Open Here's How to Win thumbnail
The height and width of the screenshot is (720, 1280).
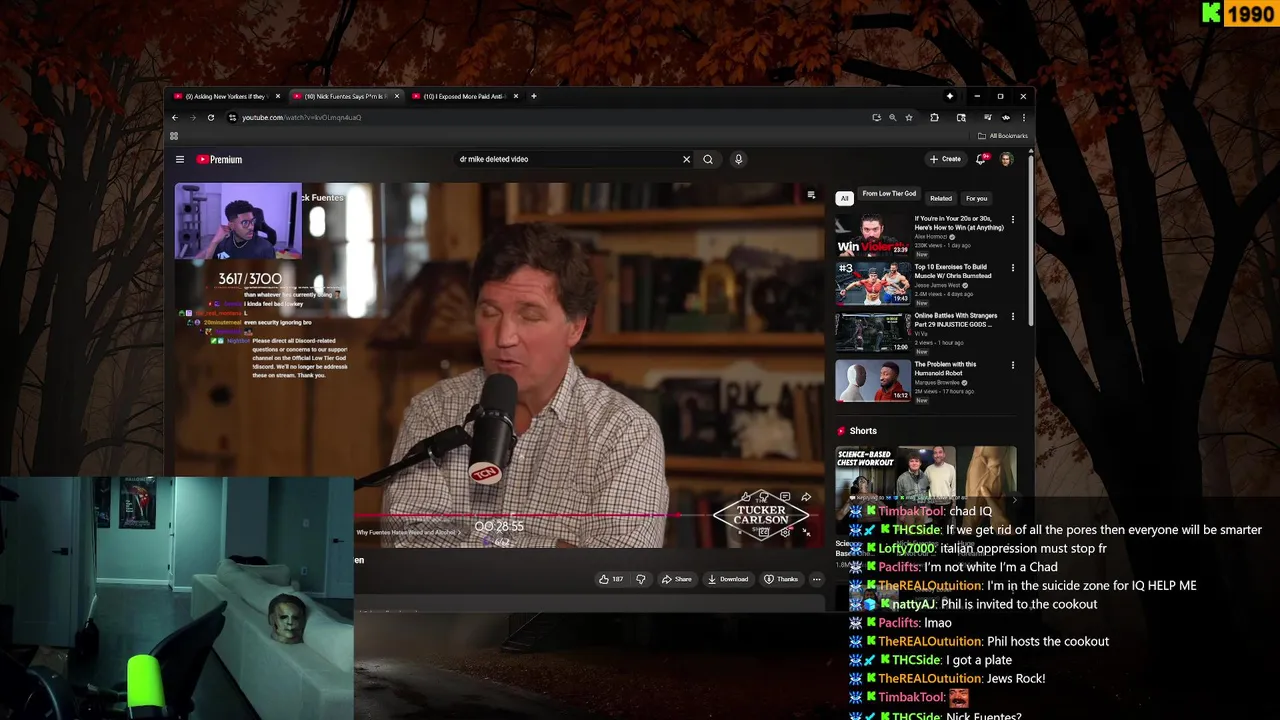(873, 233)
